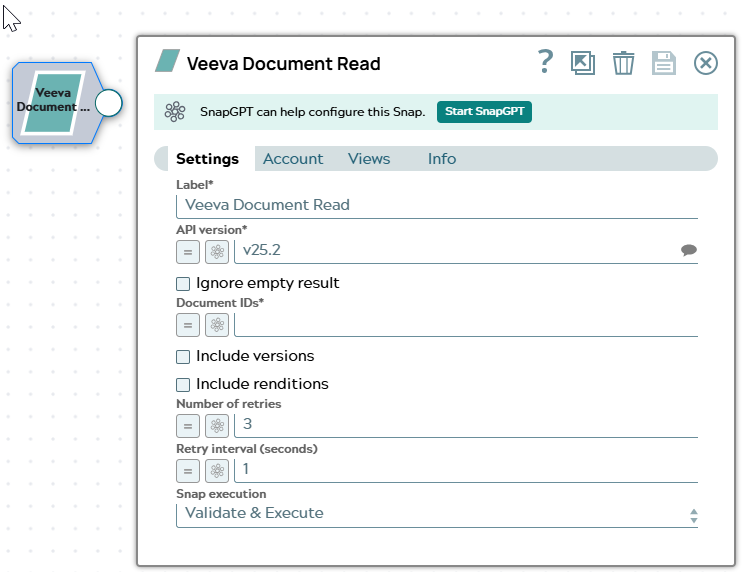Open the Snap execution dropdown
The image size is (743, 572).
pyautogui.click(x=437, y=515)
